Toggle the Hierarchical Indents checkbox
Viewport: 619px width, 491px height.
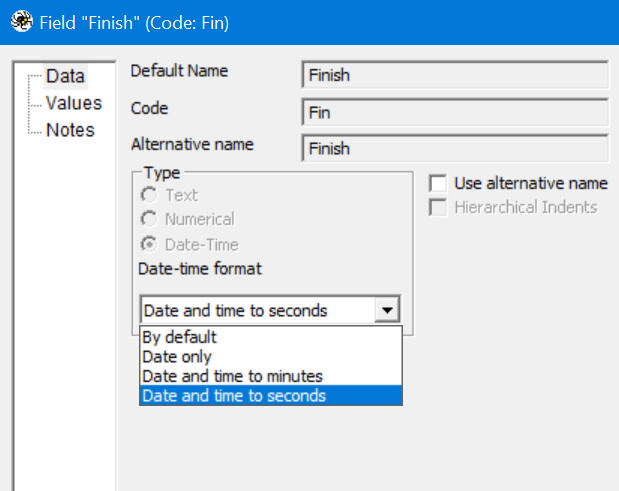coord(437,207)
